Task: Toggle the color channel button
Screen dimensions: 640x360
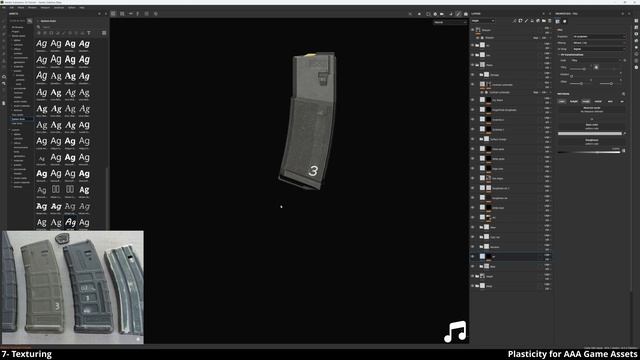Action: pyautogui.click(x=562, y=101)
